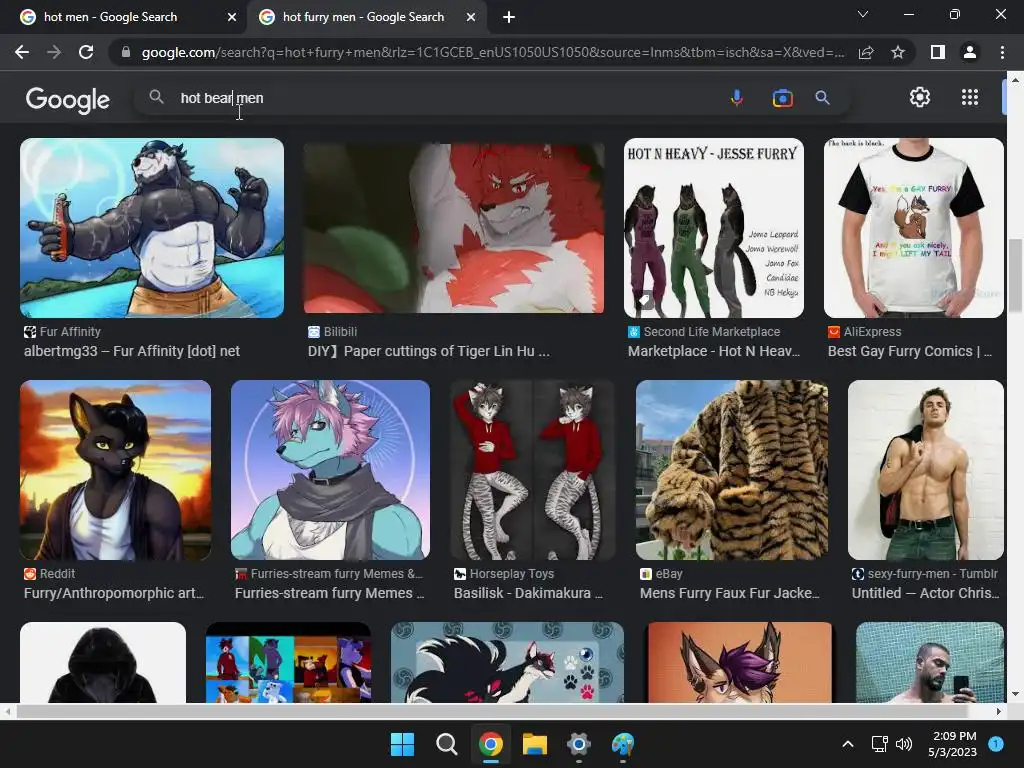
Task: Open a new browser tab
Action: (x=509, y=17)
